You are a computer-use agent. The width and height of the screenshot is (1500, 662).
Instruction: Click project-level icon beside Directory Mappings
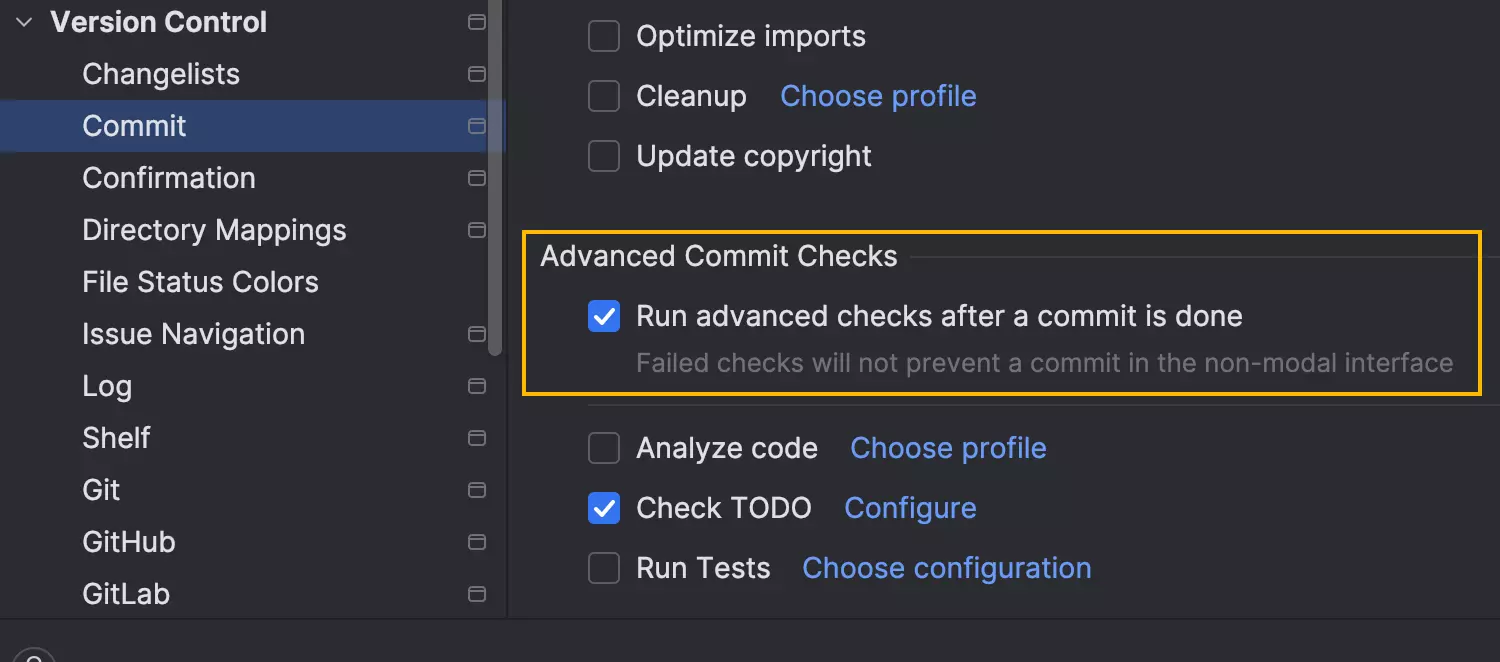tap(477, 230)
